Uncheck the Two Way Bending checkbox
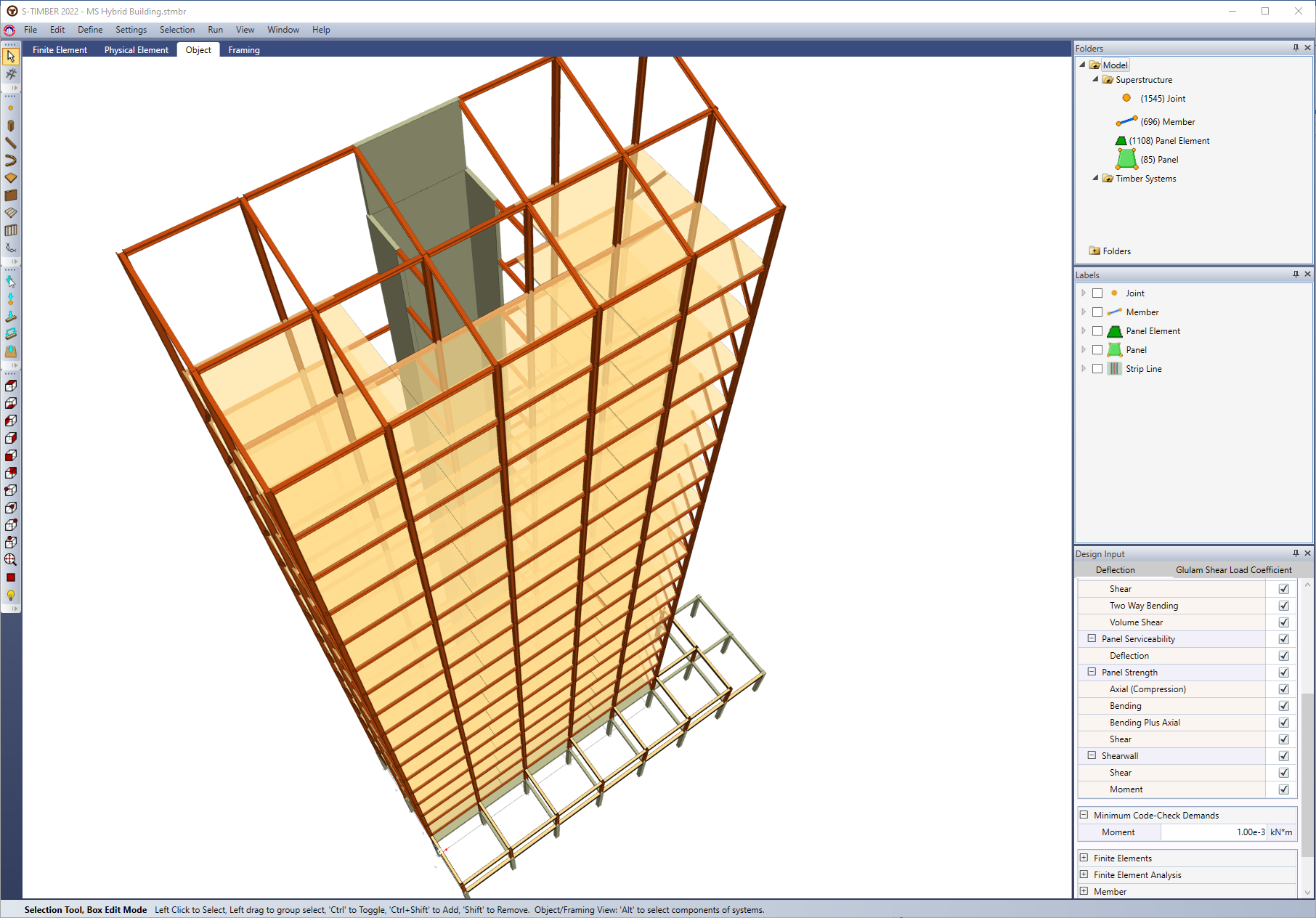 point(1283,606)
